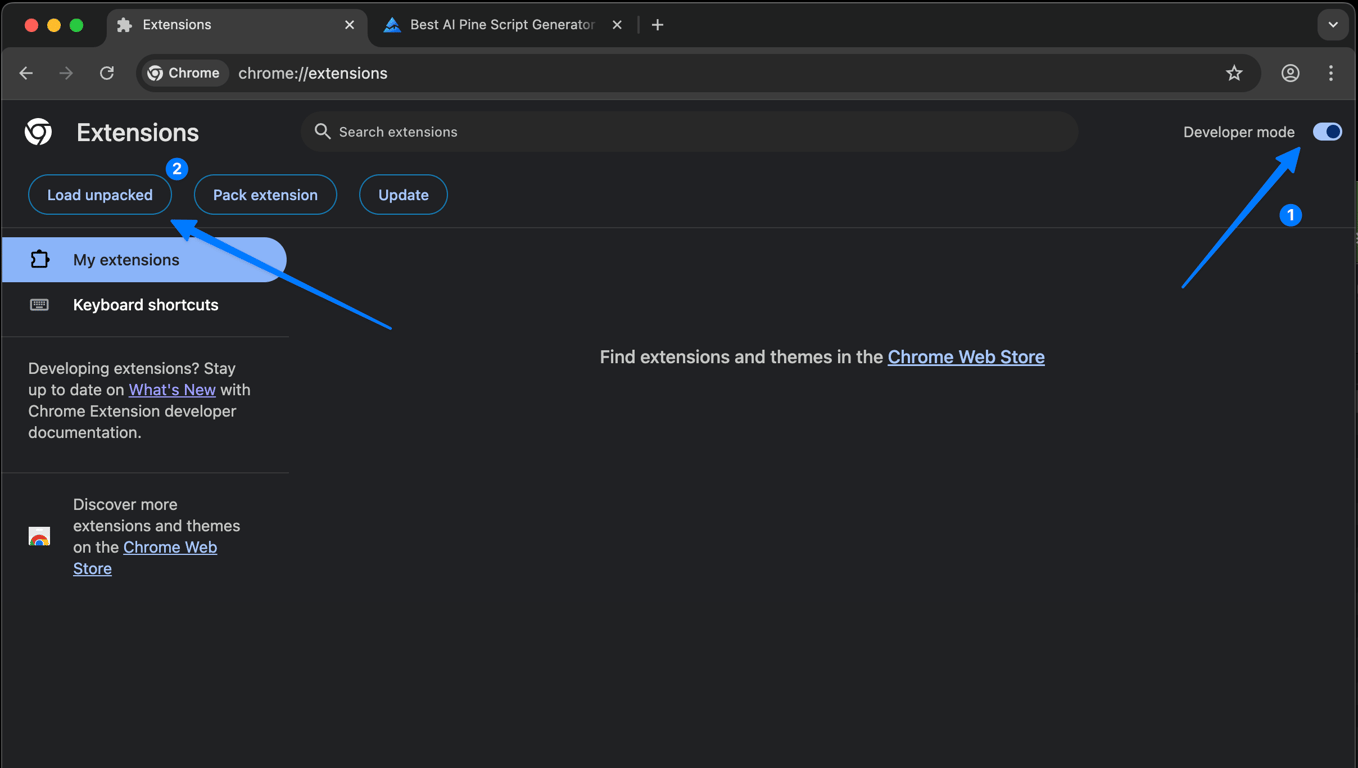Click the Chrome Web Store rainbow icon
The image size is (1358, 768).
[39, 537]
